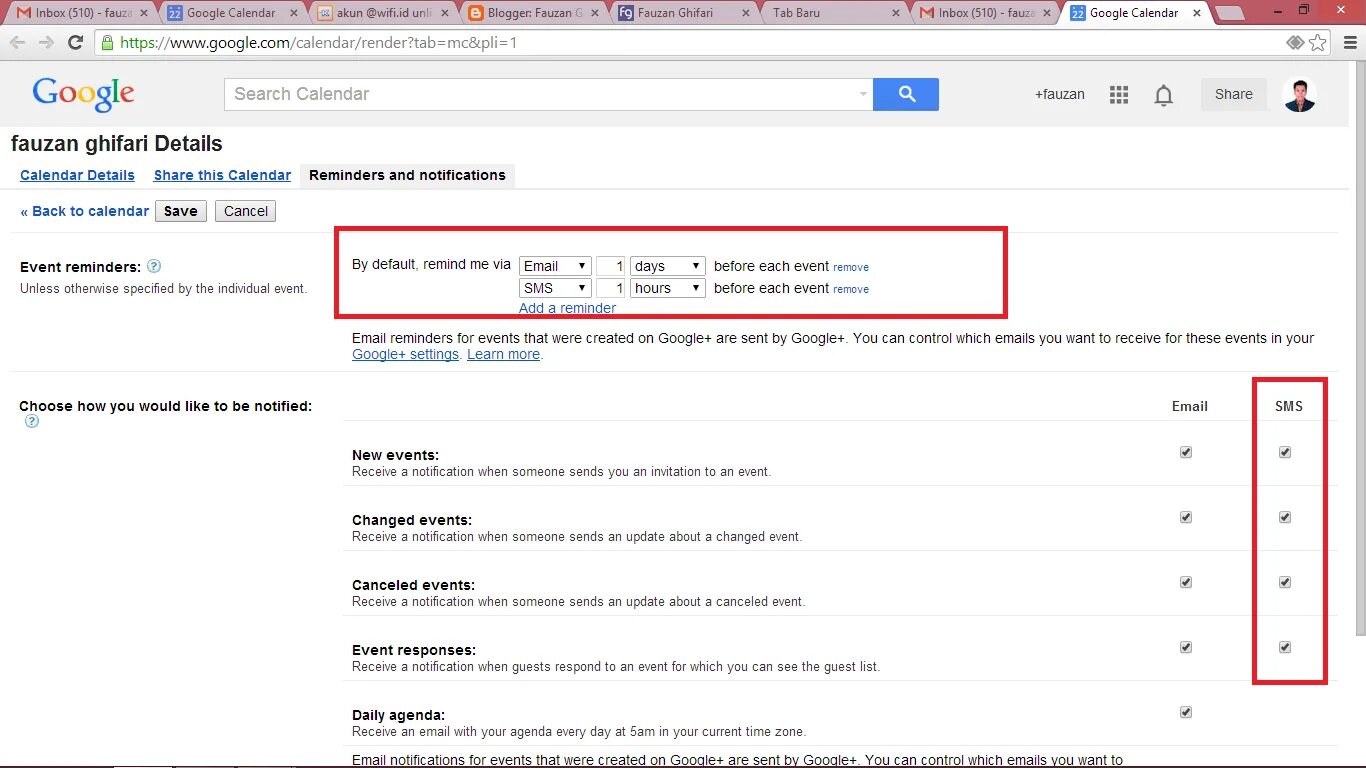
Task: Bookmark this page with the star
Action: (x=1318, y=43)
